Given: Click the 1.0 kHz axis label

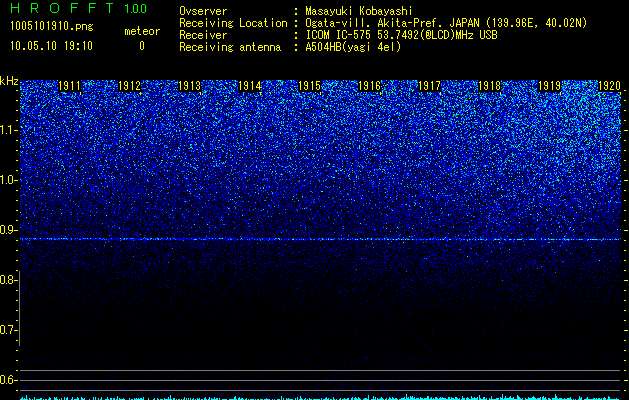Looking at the screenshot, I should (8, 180).
